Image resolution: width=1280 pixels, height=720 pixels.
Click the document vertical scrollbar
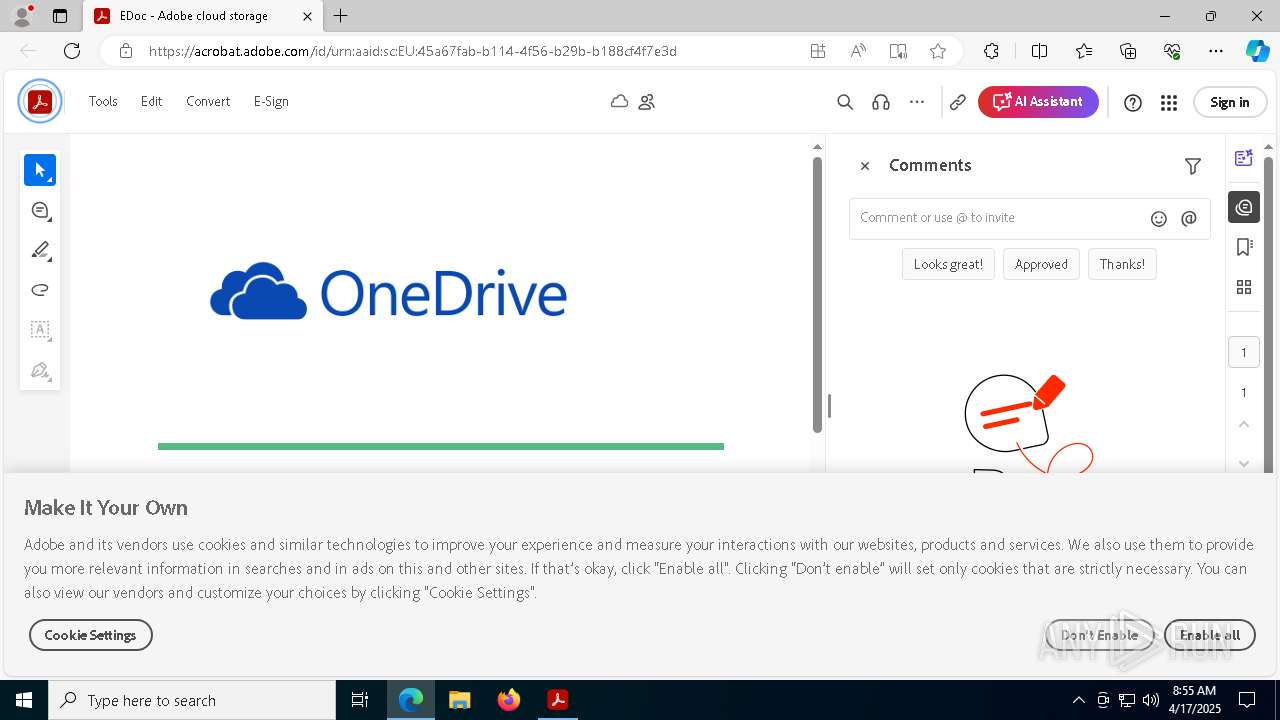tap(817, 295)
